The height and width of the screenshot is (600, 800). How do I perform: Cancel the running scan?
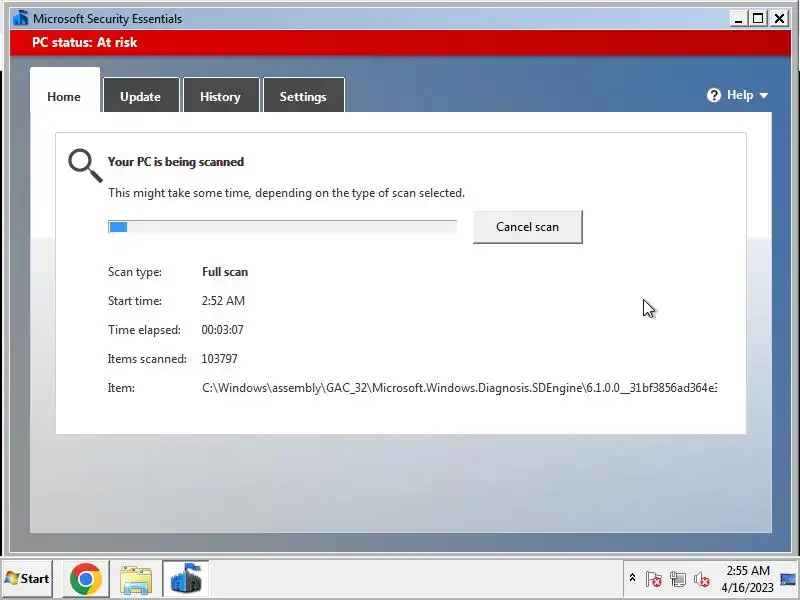click(528, 227)
